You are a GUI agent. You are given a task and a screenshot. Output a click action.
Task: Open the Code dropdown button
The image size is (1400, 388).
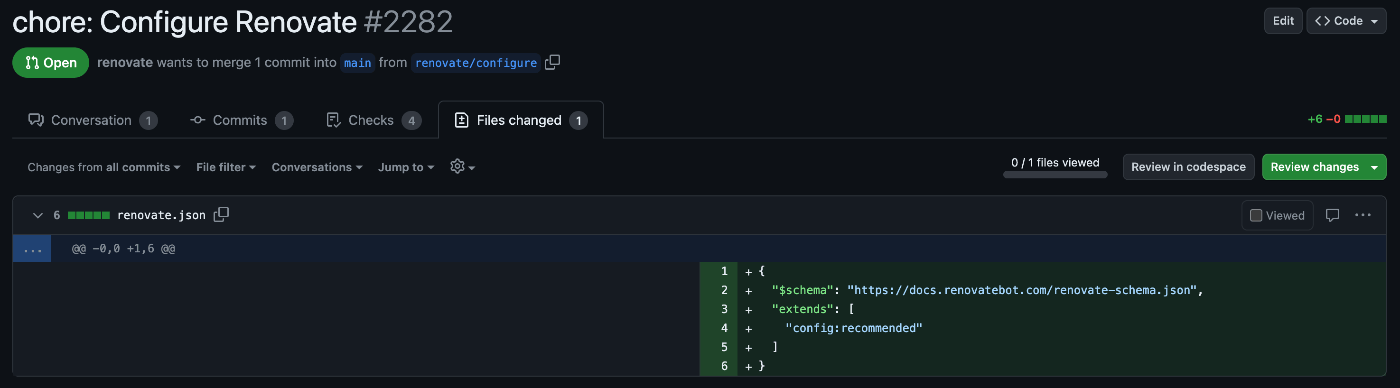pyautogui.click(x=1346, y=21)
